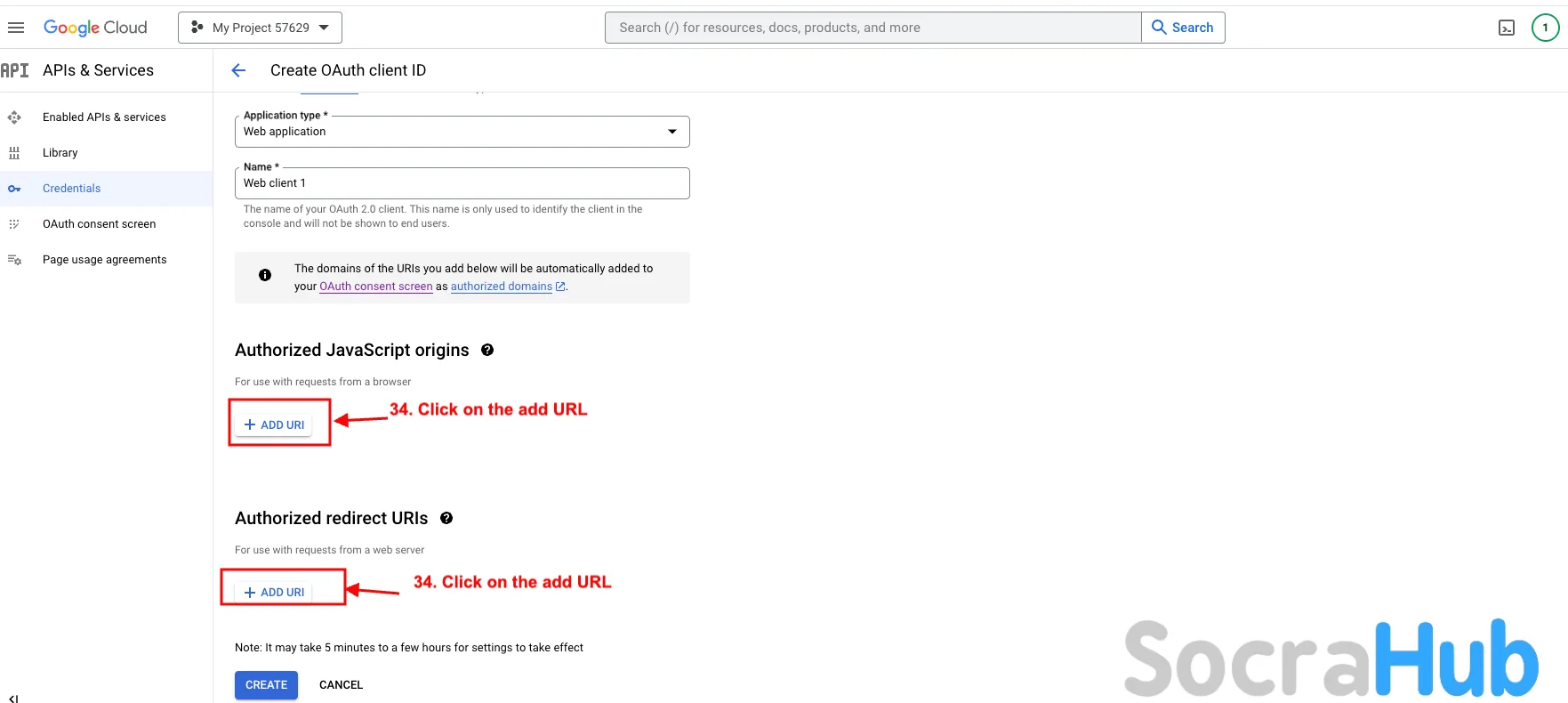Select Page usage agreements in sidebar
The height and width of the screenshot is (703, 1568).
(x=104, y=260)
